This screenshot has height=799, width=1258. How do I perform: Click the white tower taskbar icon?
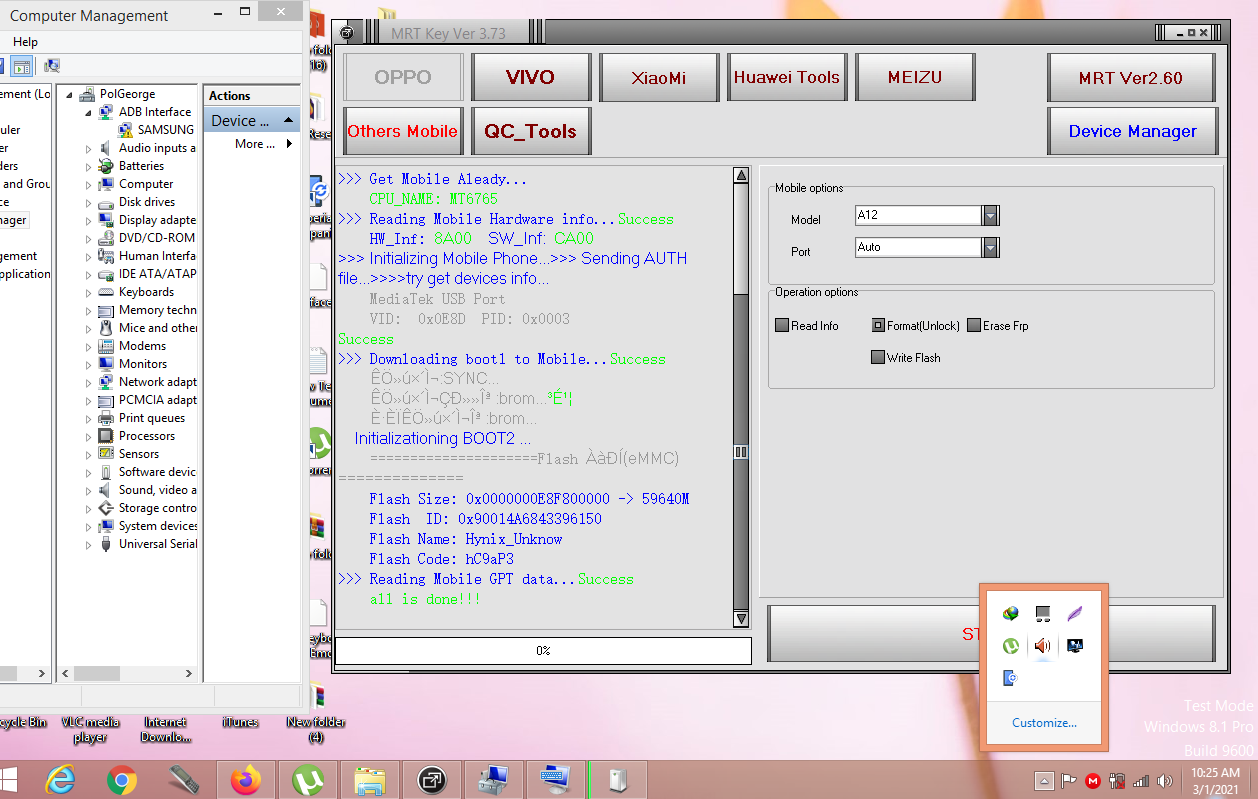click(x=618, y=779)
